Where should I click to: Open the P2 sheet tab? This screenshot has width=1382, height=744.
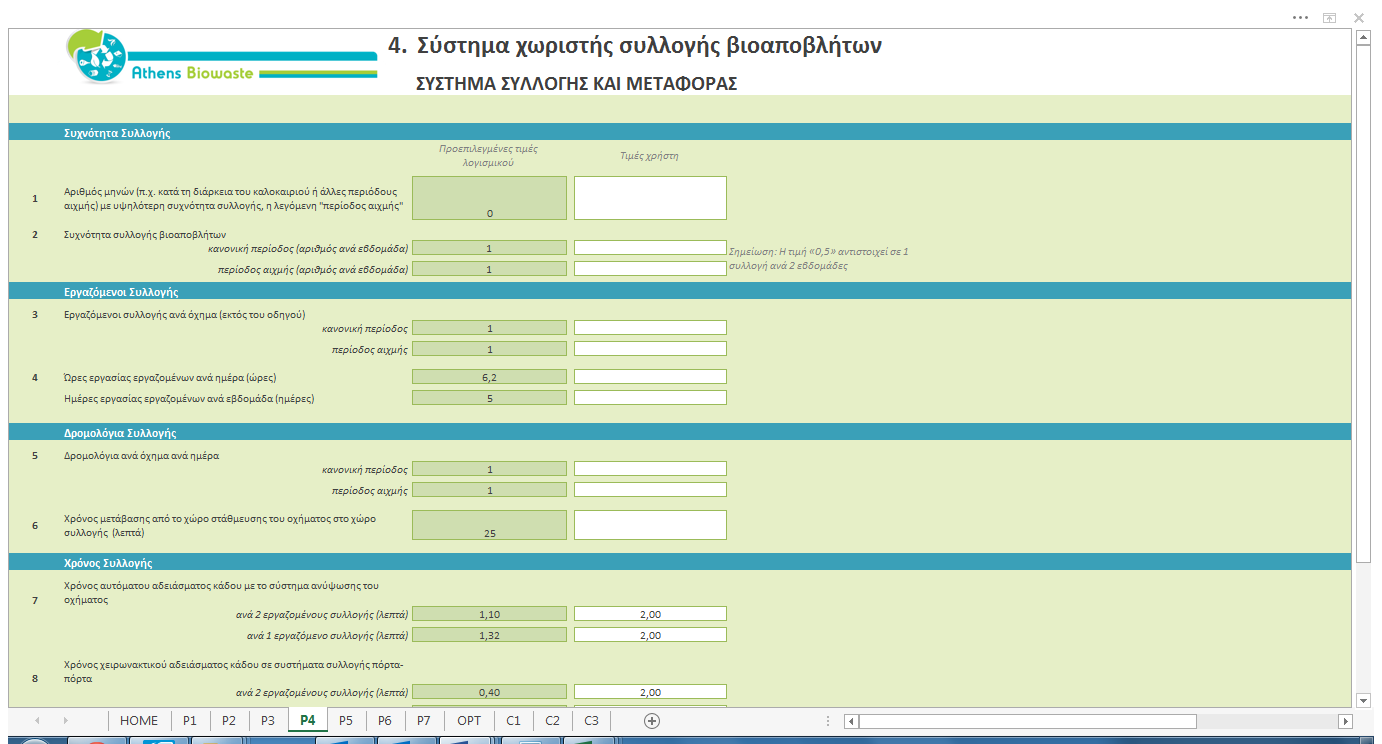229,720
